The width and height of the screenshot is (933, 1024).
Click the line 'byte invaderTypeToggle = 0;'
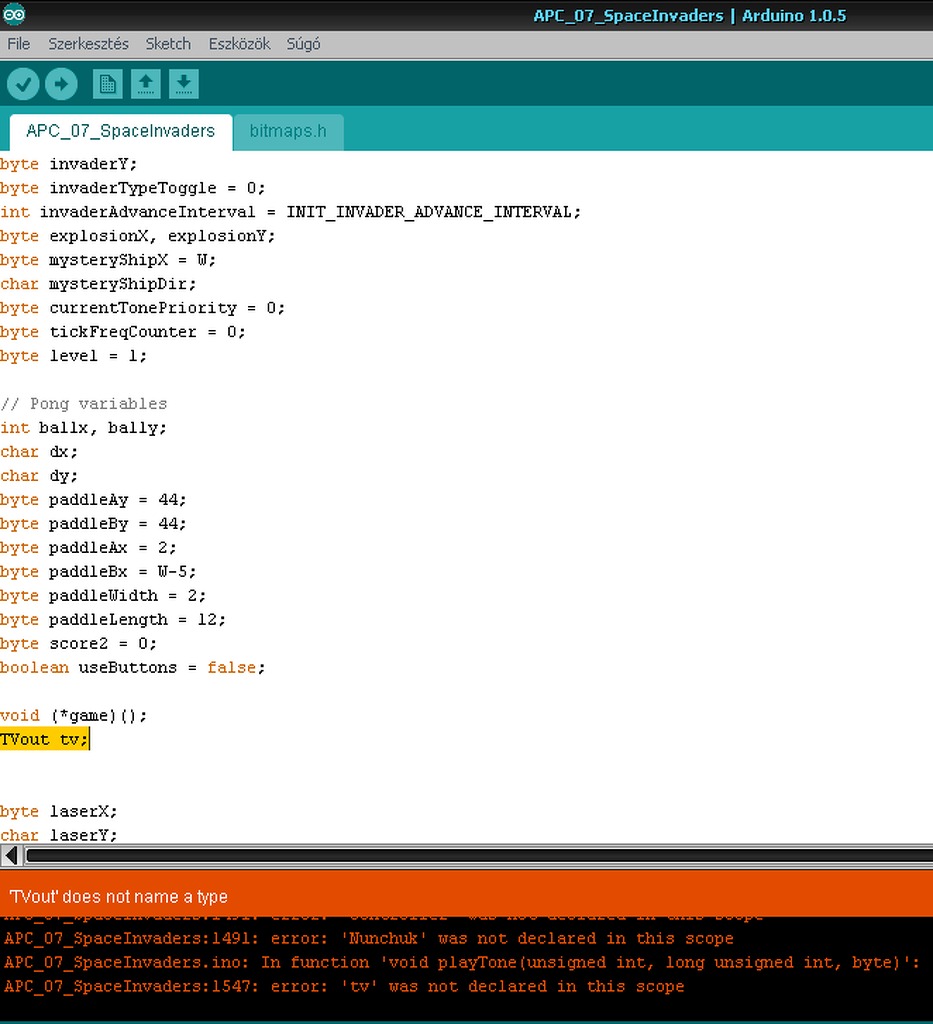point(133,188)
